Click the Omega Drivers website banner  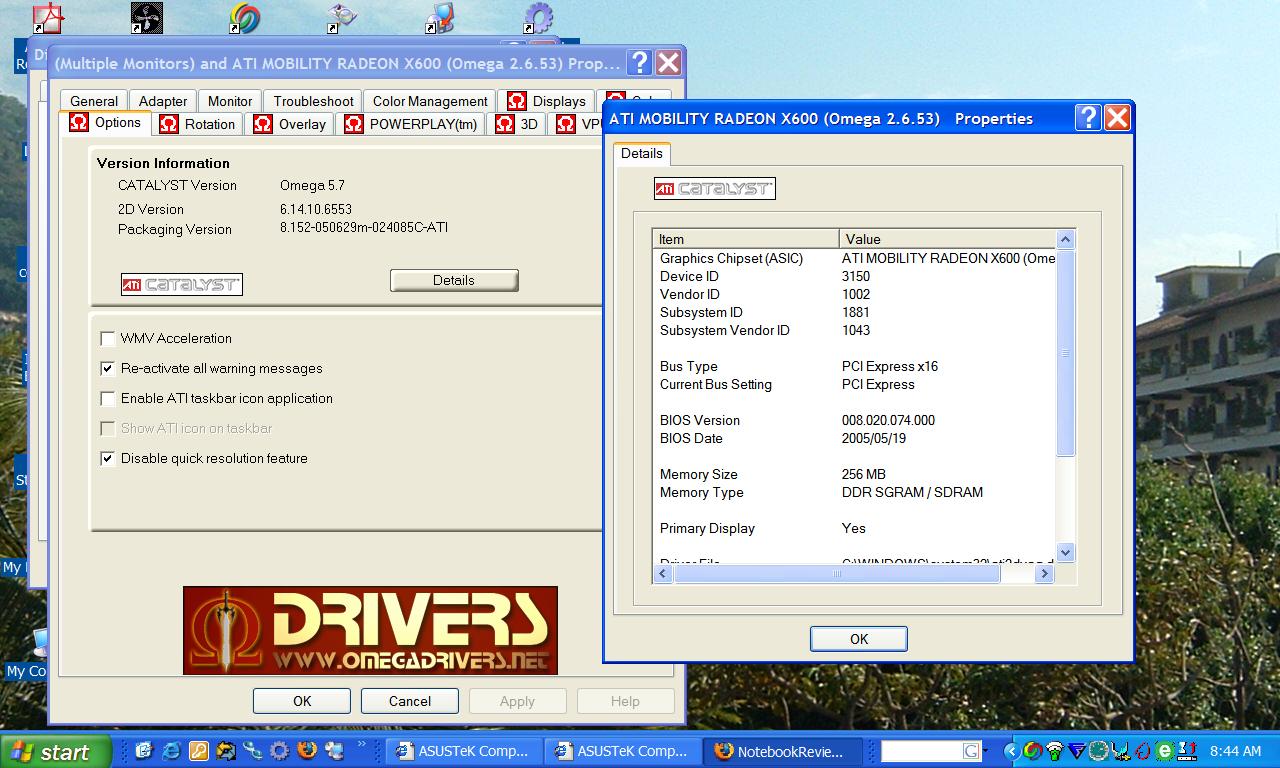(370, 631)
